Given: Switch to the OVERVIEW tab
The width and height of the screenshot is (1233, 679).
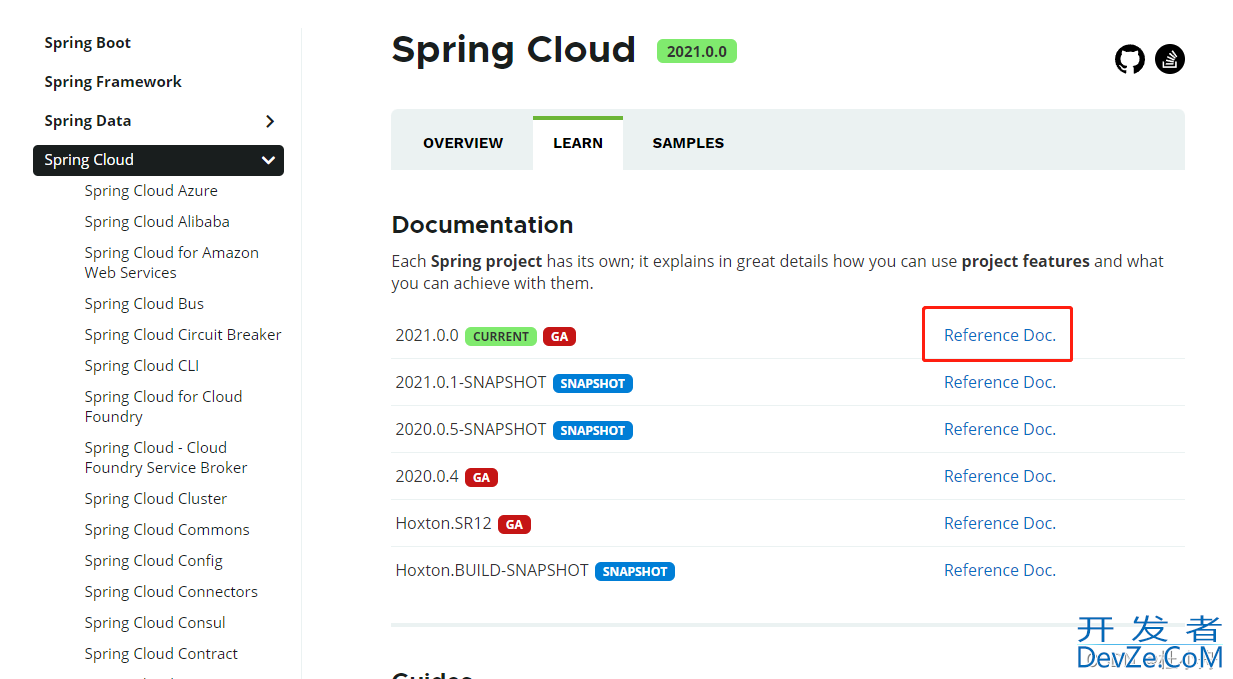Looking at the screenshot, I should 463,143.
